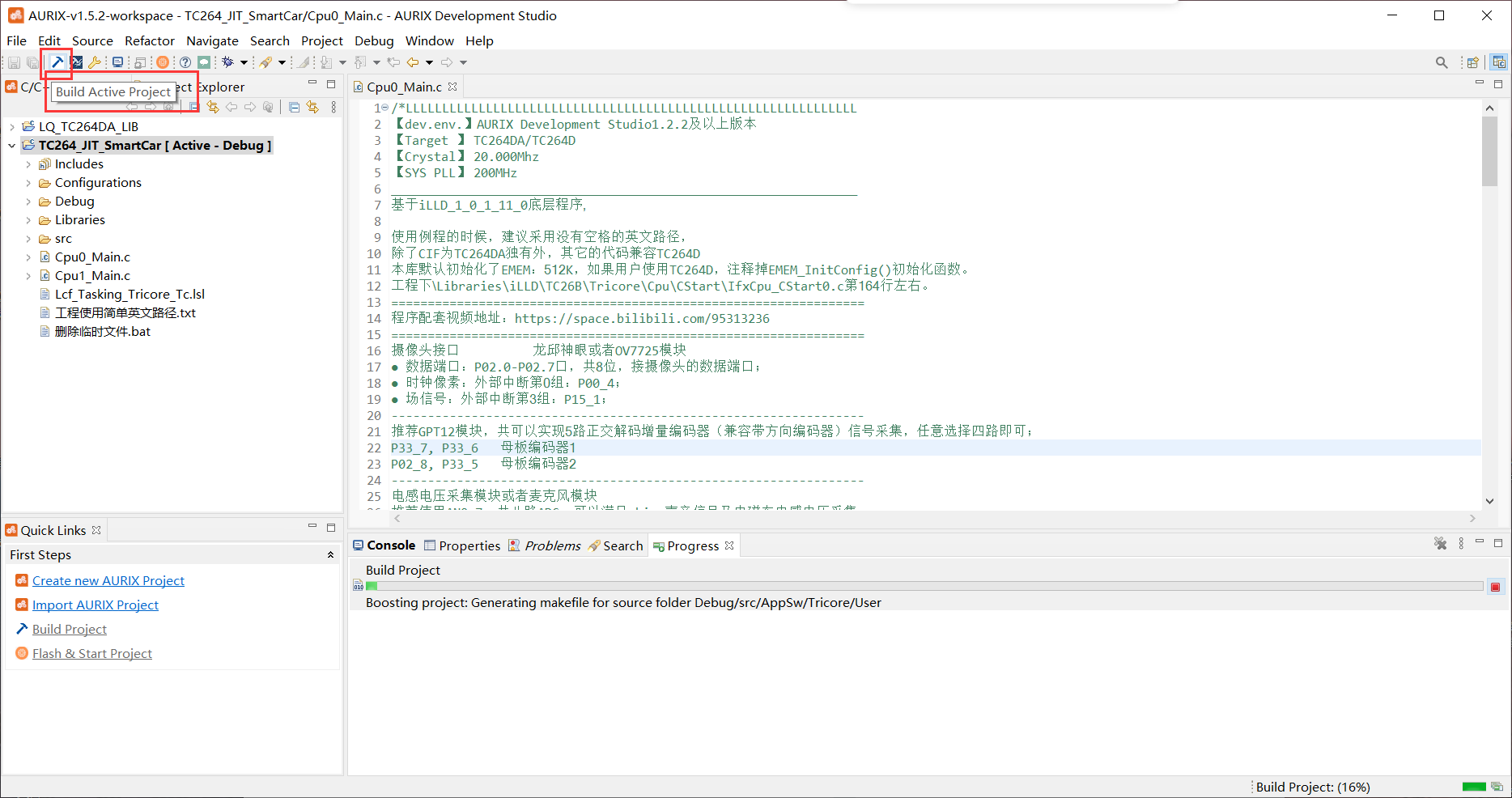
Task: Close the Quick Links view tab
Action: pyautogui.click(x=96, y=530)
